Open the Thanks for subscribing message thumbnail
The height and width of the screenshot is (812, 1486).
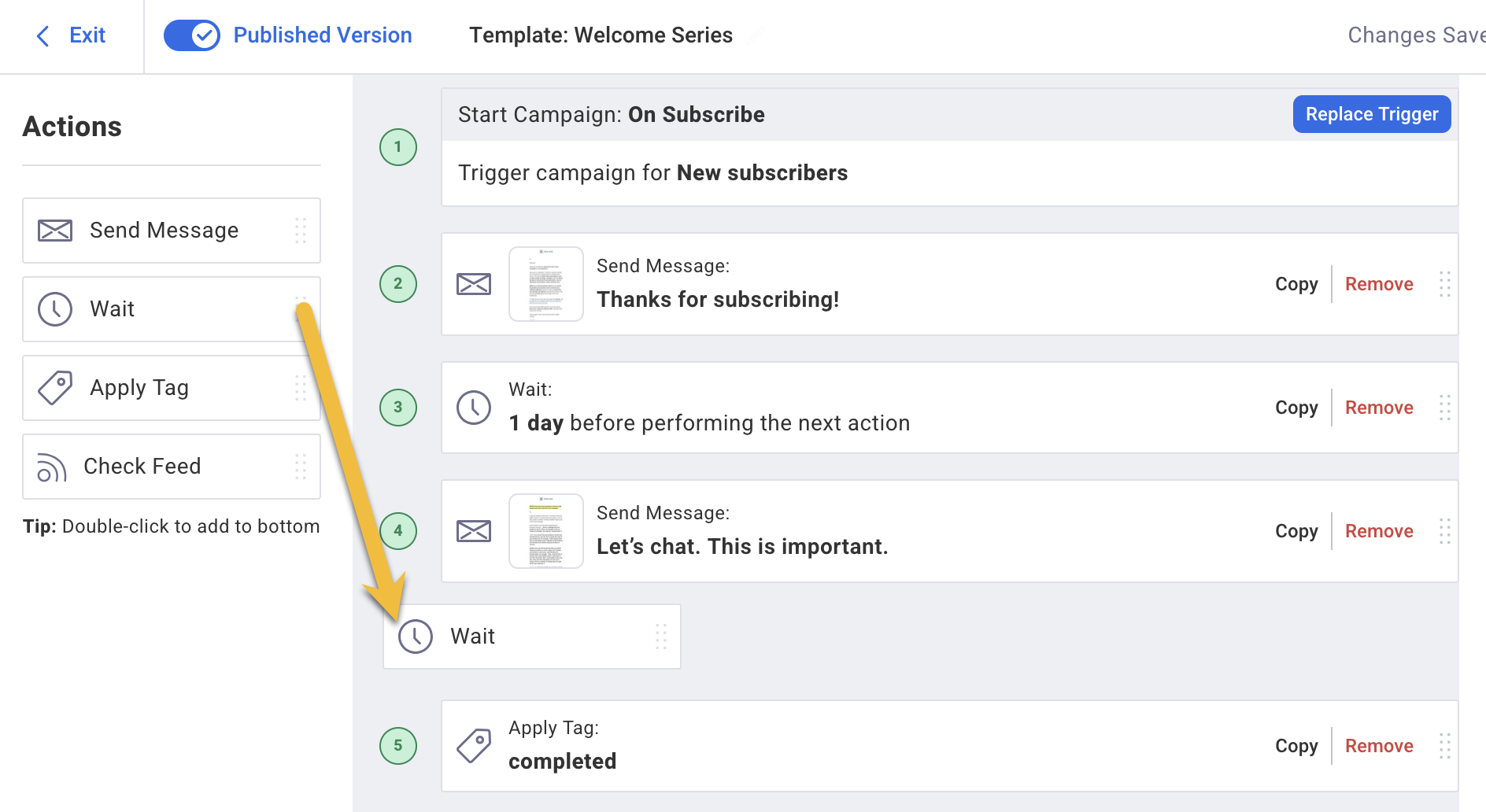tap(546, 284)
